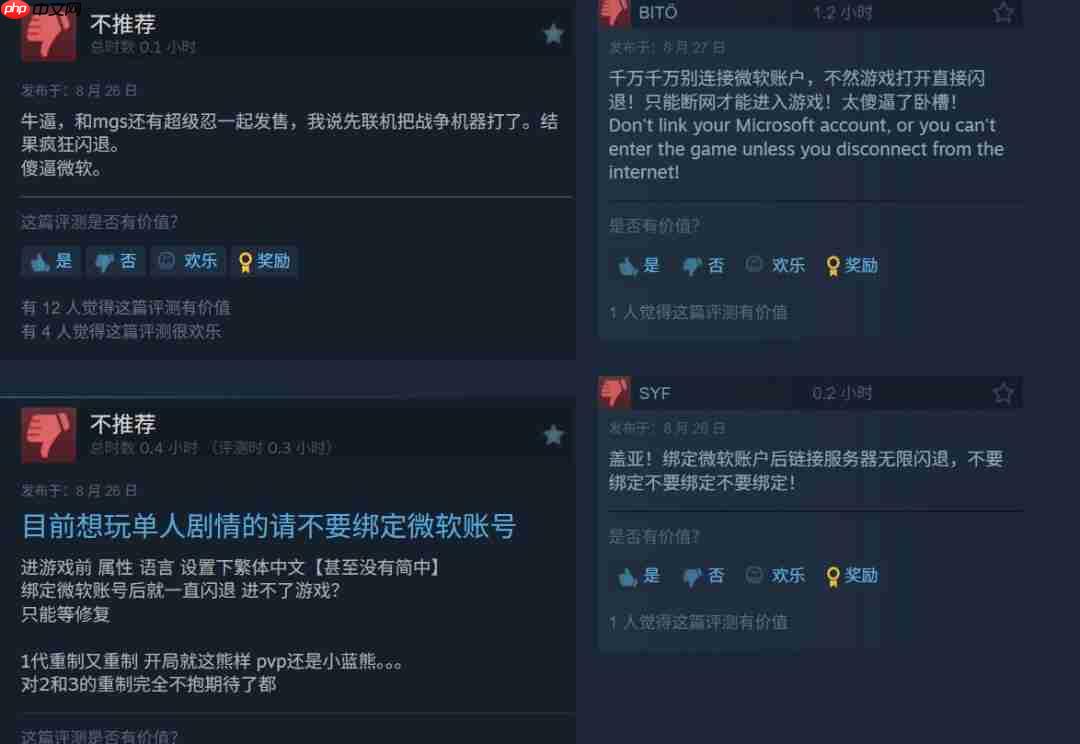
Task: Click thumbs-down icon on the top-left review
Action: pyautogui.click(x=48, y=36)
